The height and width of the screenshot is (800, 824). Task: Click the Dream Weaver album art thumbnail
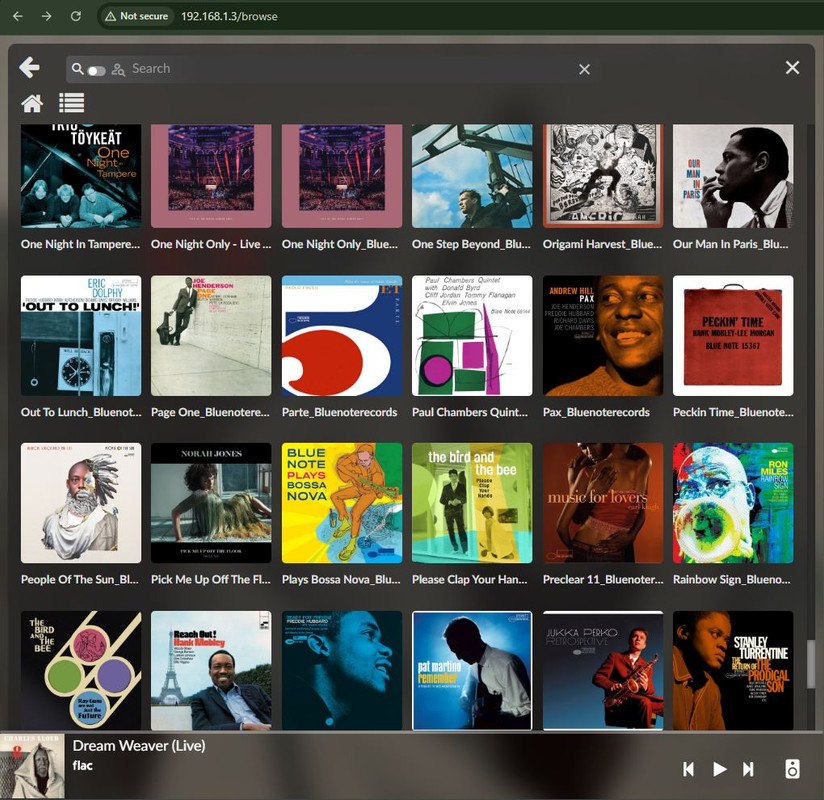tap(32, 766)
